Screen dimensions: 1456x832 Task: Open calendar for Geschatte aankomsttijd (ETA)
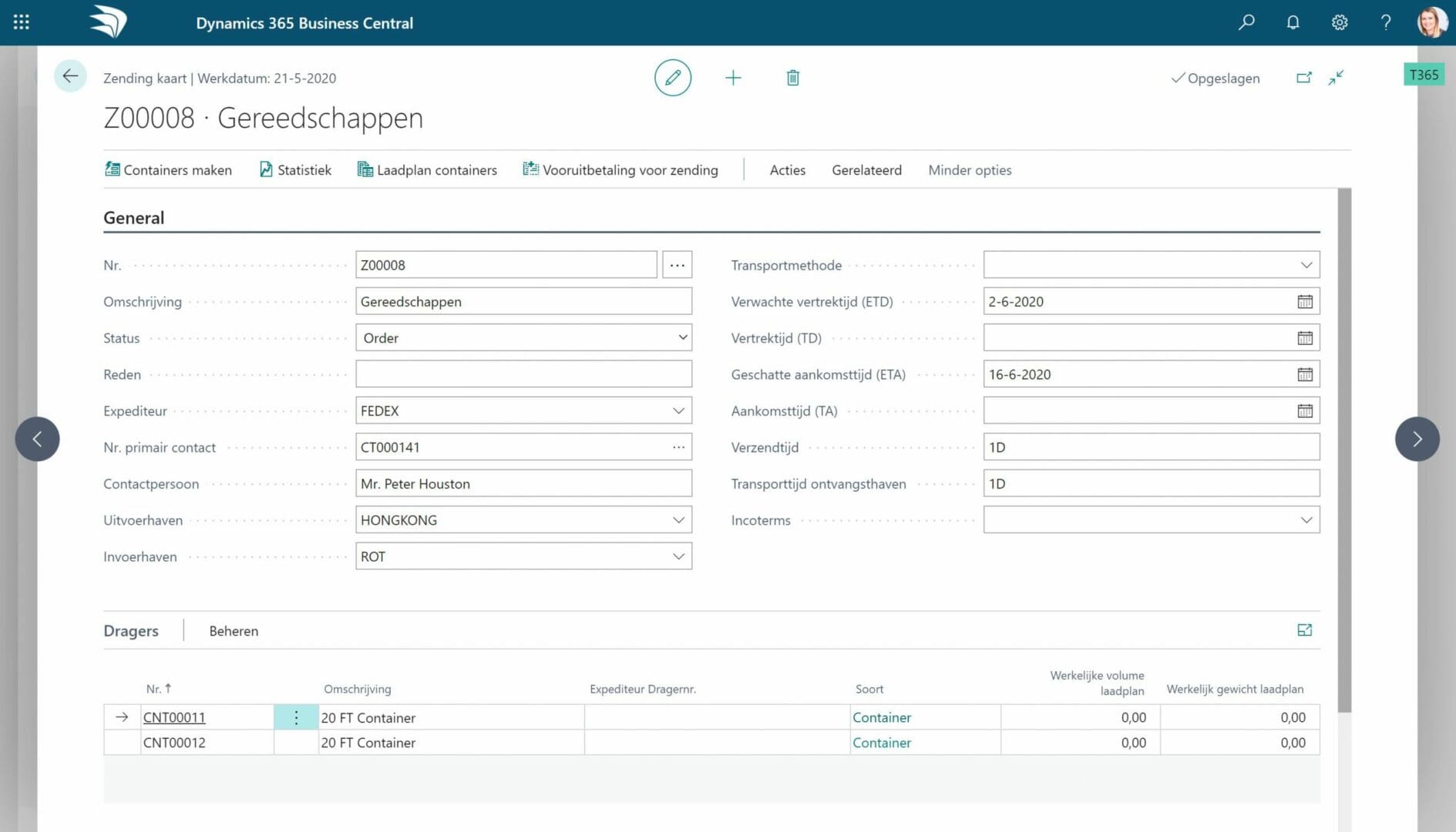point(1304,374)
